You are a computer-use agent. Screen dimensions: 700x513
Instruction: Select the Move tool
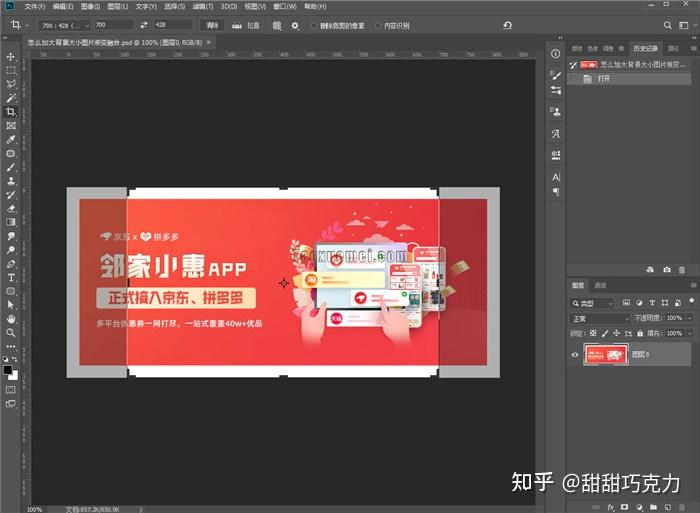[11, 57]
